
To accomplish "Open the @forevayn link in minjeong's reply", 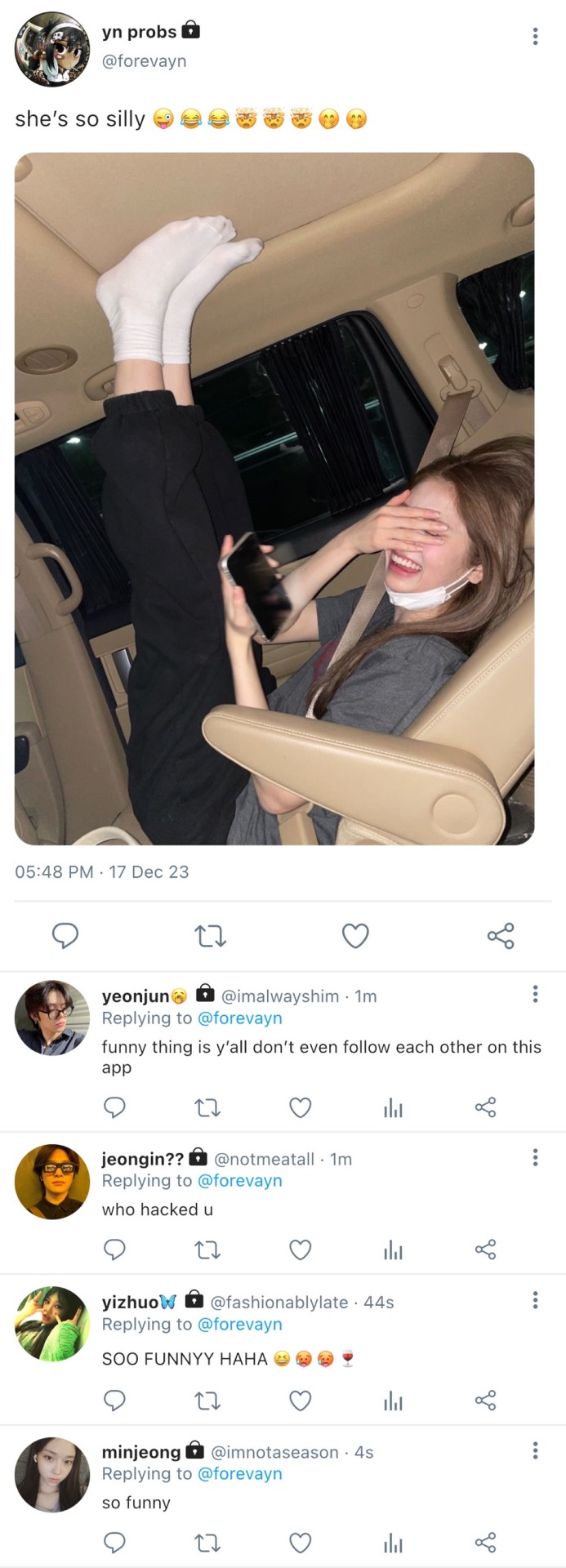I will (x=240, y=1474).
